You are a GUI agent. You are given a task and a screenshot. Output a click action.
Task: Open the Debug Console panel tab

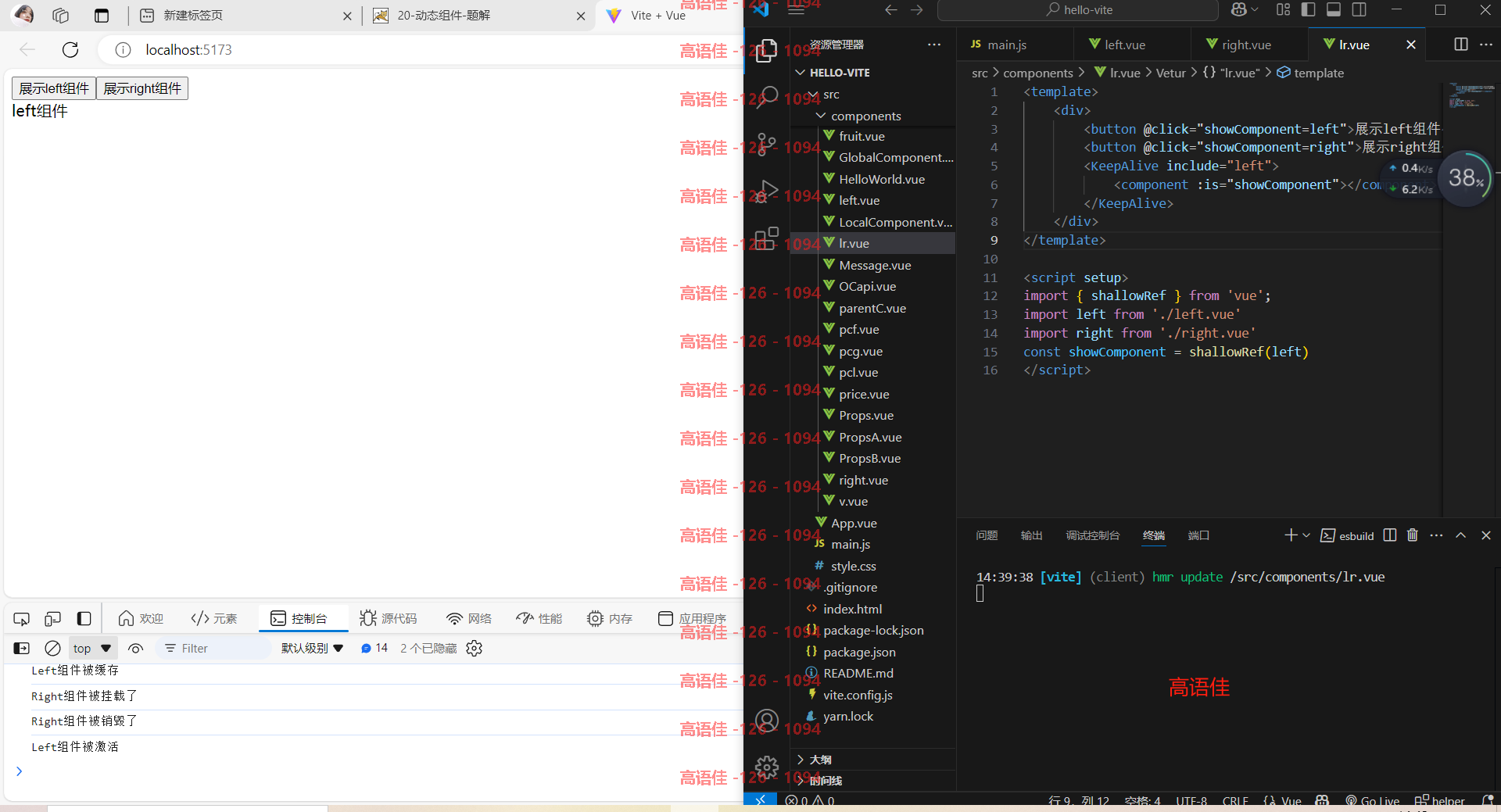click(x=1092, y=535)
